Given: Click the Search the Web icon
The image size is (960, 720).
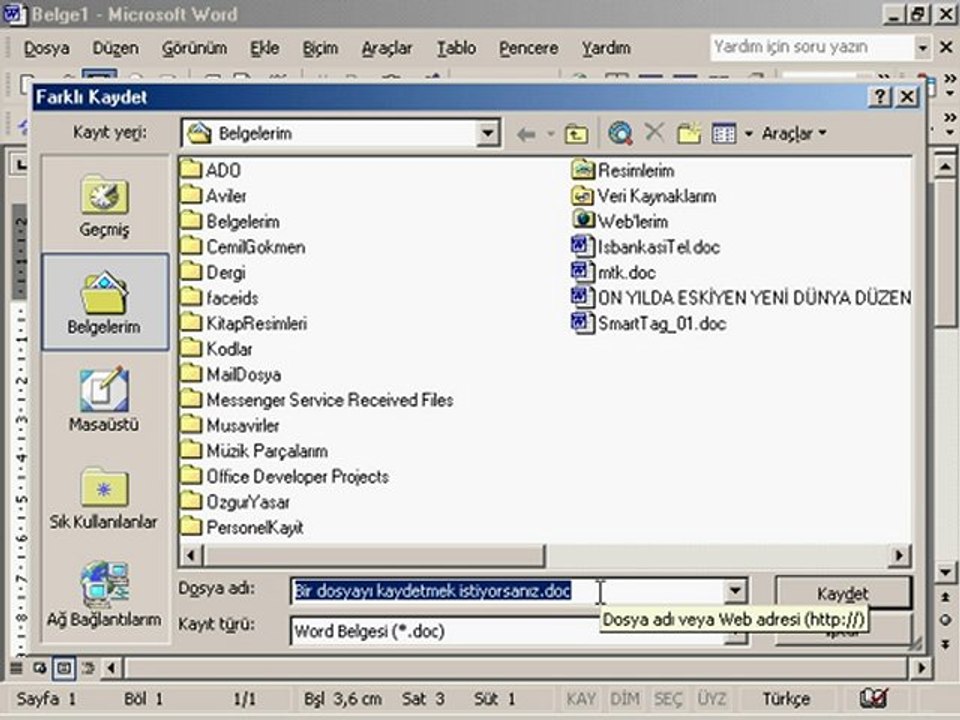Looking at the screenshot, I should (620, 133).
